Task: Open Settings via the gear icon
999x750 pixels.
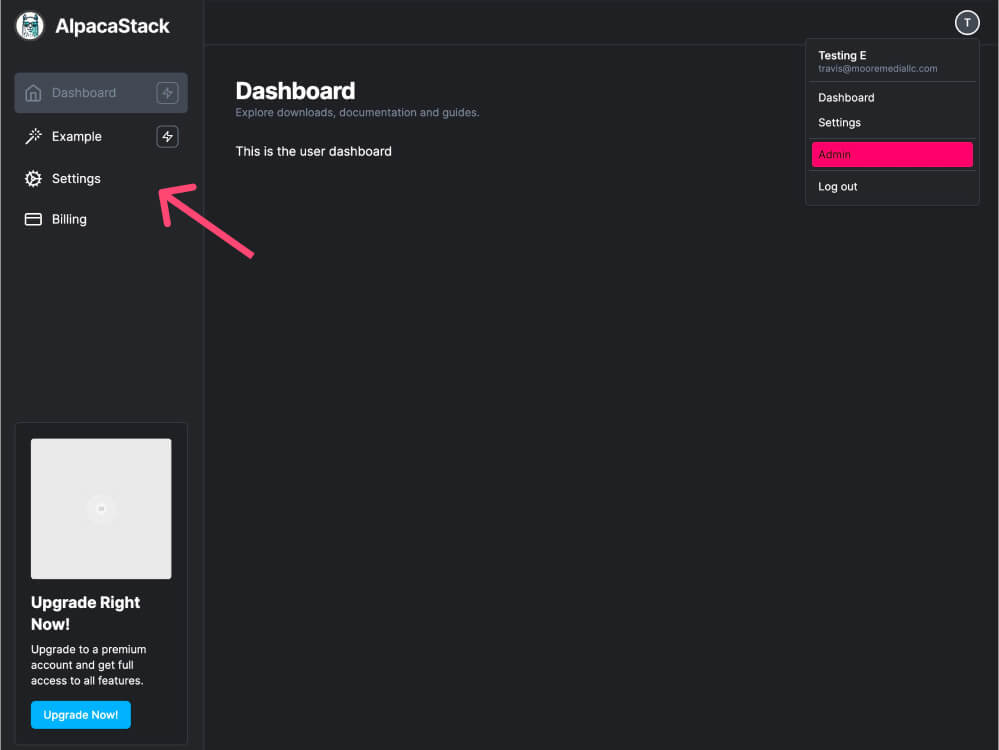Action: pyautogui.click(x=33, y=178)
